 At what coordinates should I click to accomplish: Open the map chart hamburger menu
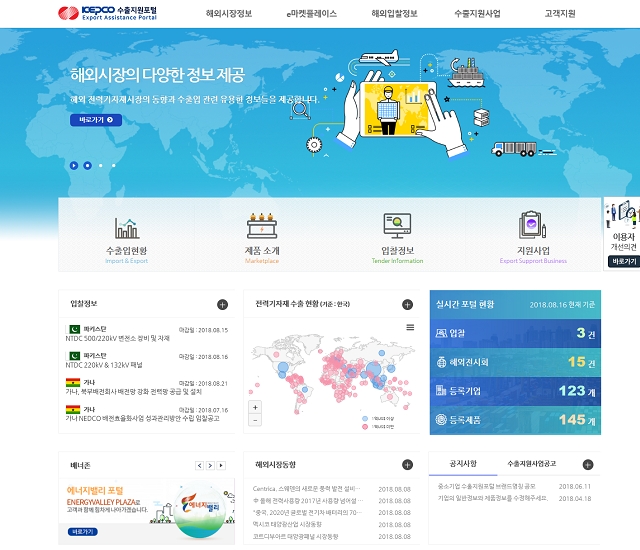click(x=409, y=327)
